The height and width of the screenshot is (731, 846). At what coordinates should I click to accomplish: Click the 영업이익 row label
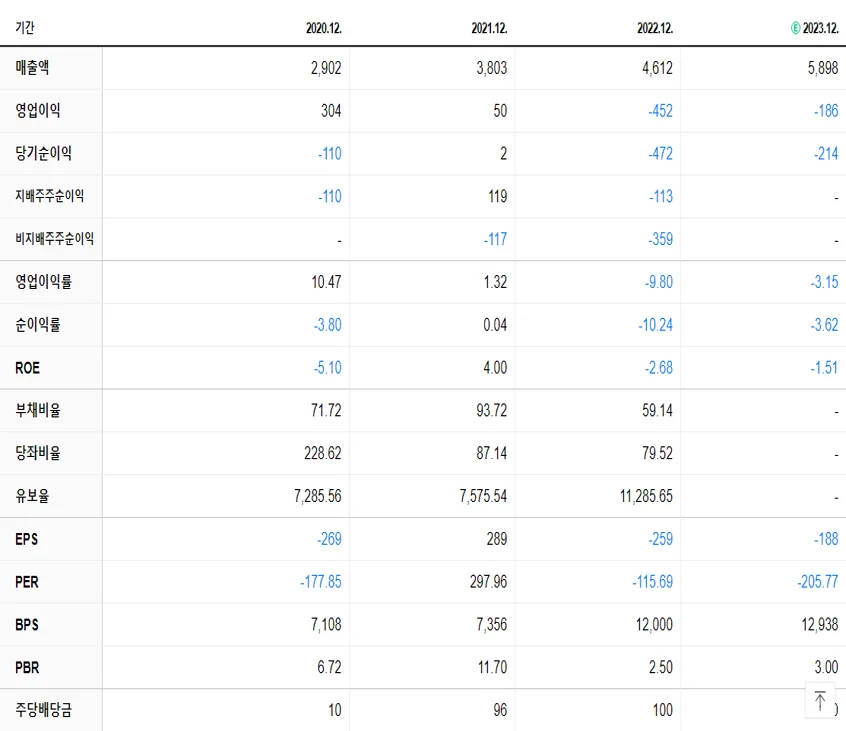[x=38, y=111]
